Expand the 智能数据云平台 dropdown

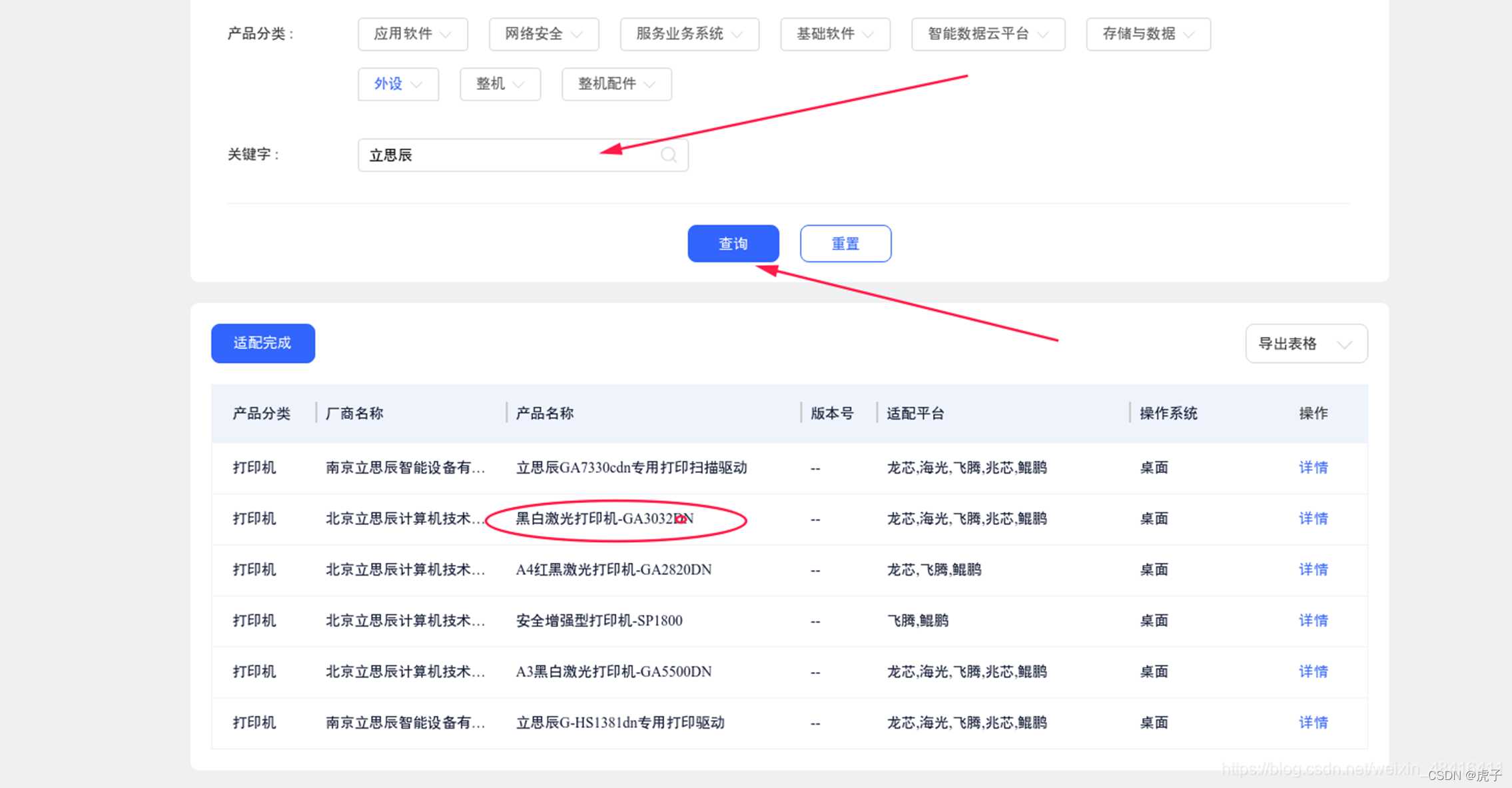988,34
